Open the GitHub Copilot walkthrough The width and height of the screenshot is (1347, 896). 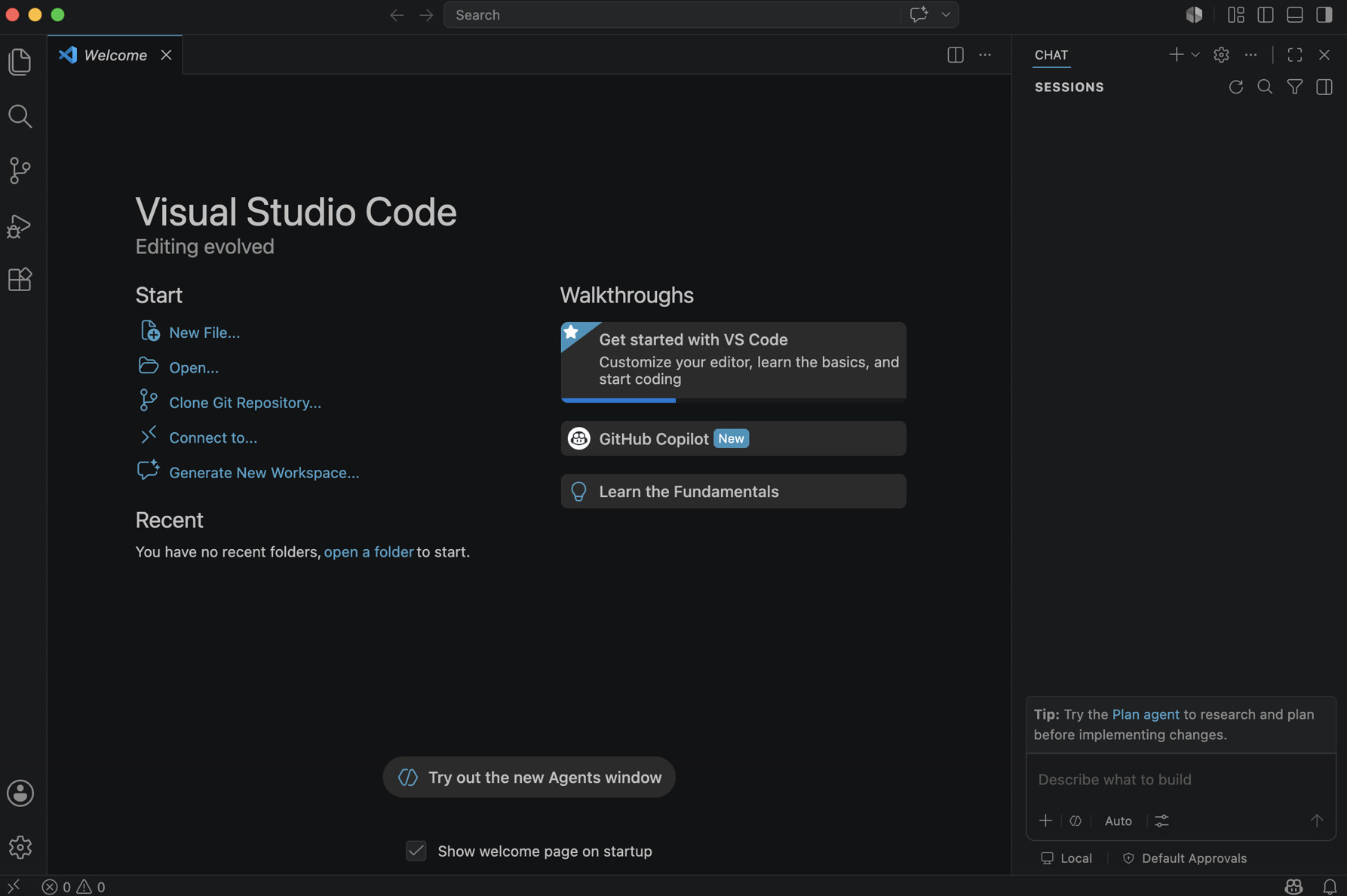[733, 438]
